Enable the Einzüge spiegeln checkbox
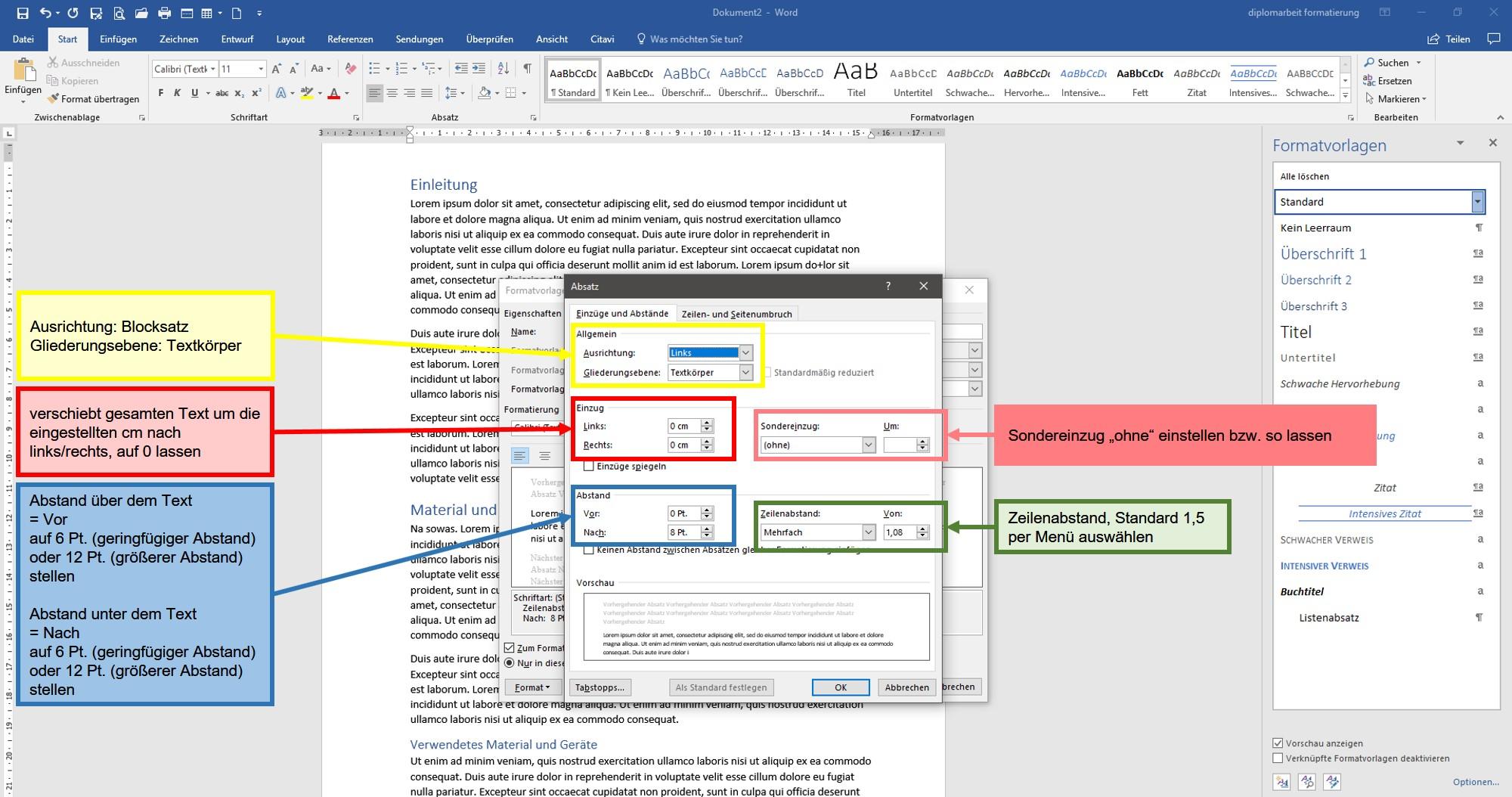1512x797 pixels. [x=589, y=467]
